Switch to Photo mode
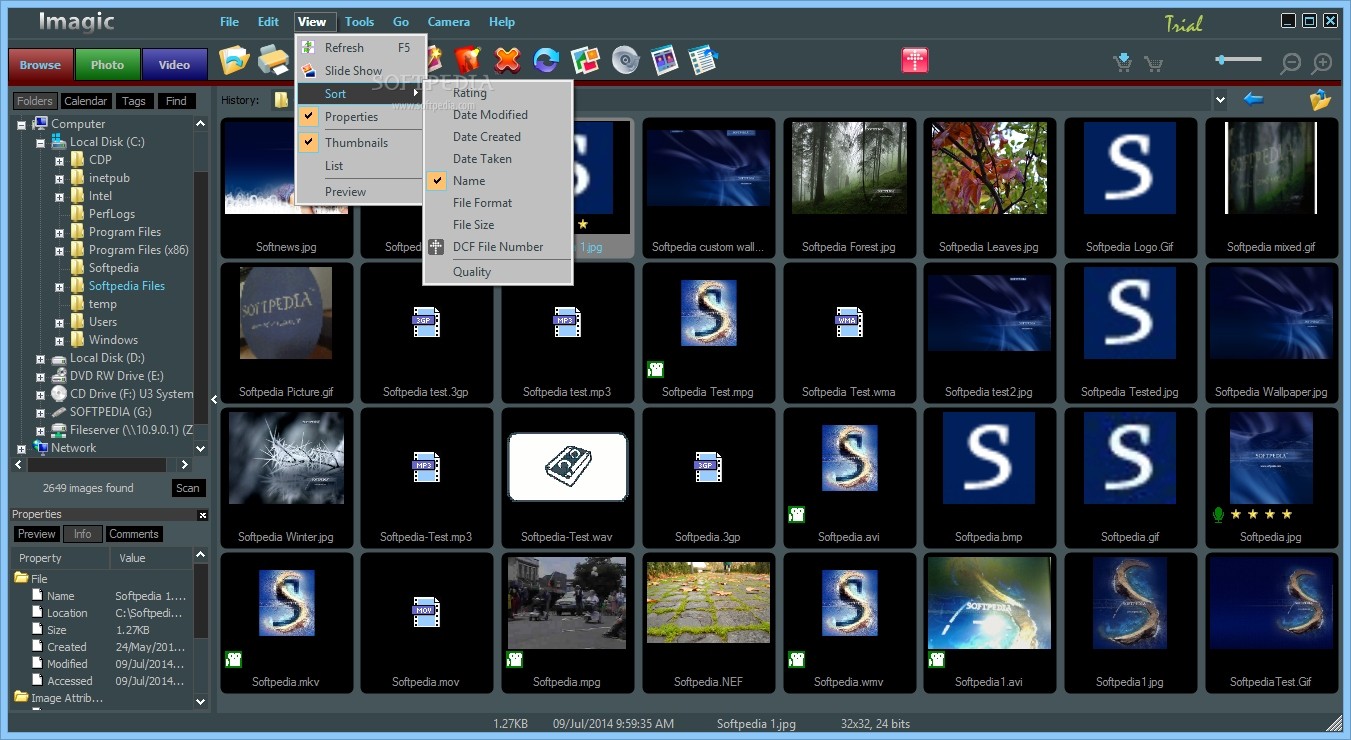 (x=108, y=65)
